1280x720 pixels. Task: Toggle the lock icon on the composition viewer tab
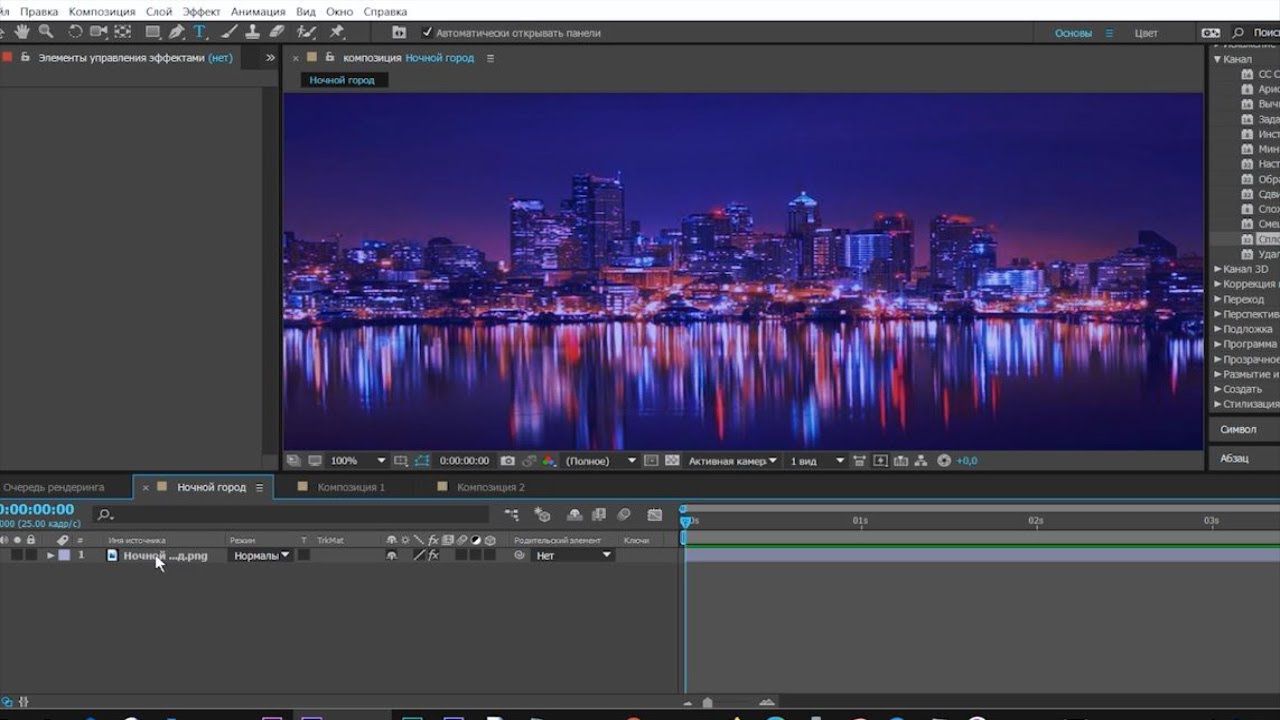click(x=331, y=58)
